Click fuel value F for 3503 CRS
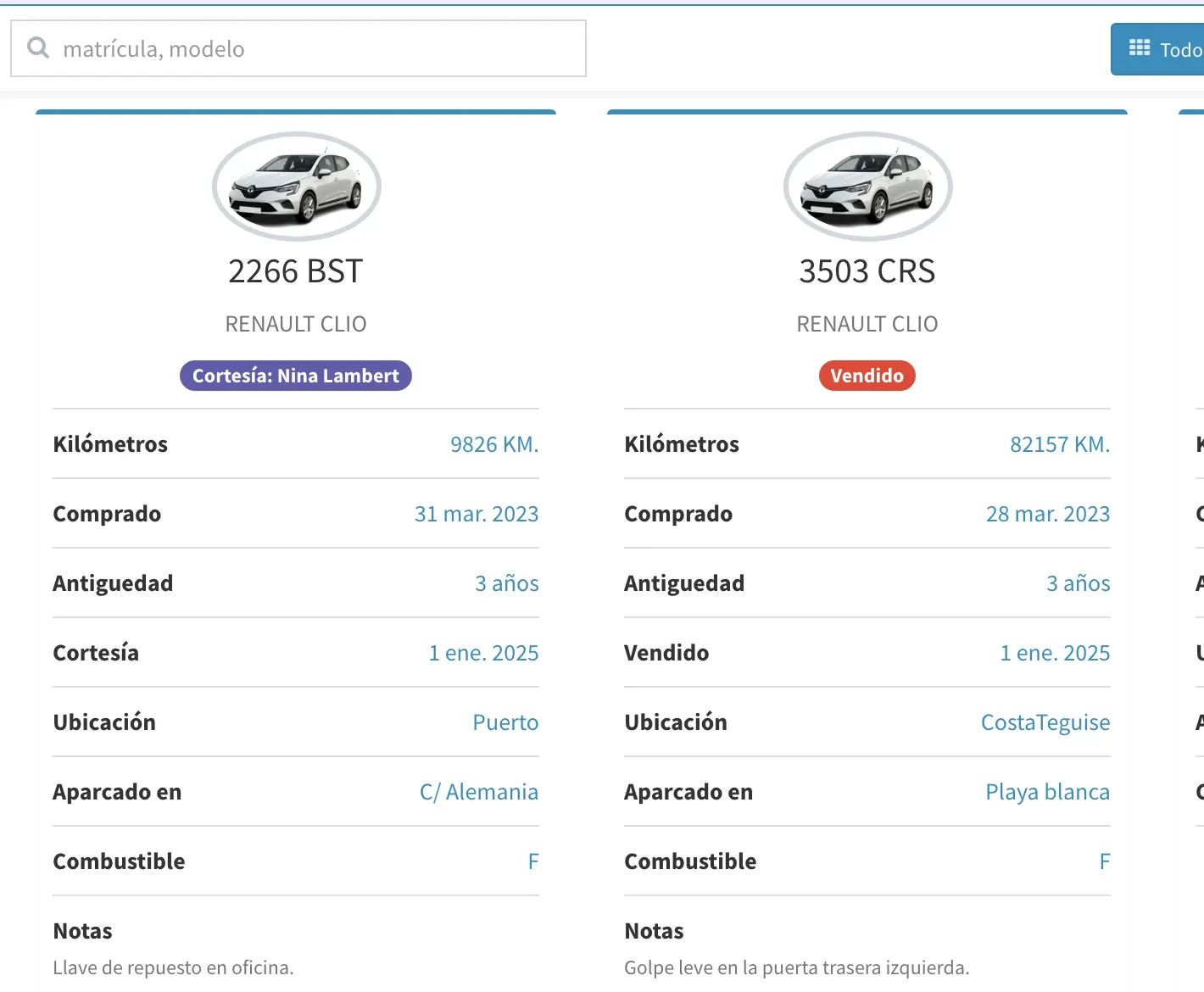 coord(1105,861)
